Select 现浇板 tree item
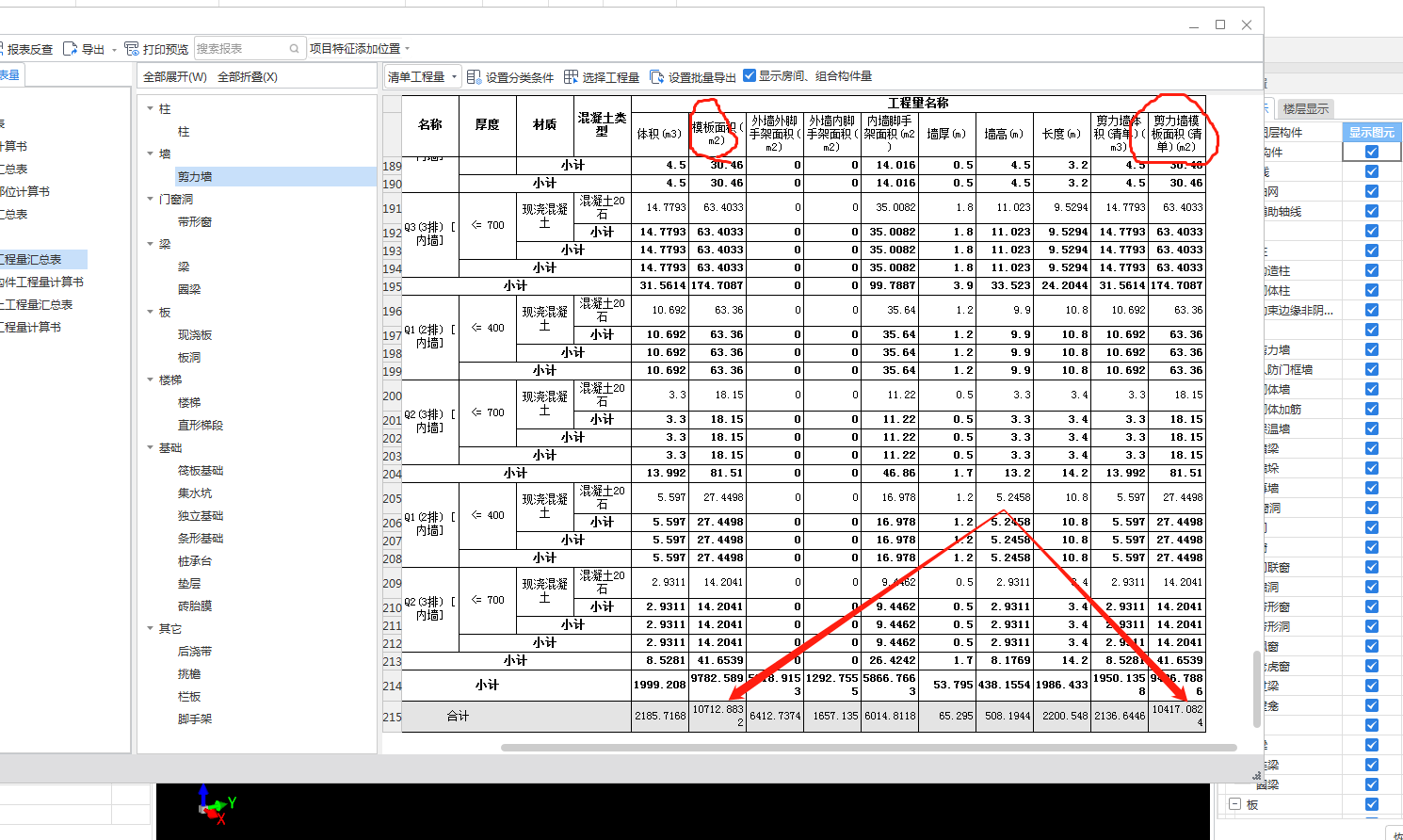The image size is (1403, 840). point(195,334)
